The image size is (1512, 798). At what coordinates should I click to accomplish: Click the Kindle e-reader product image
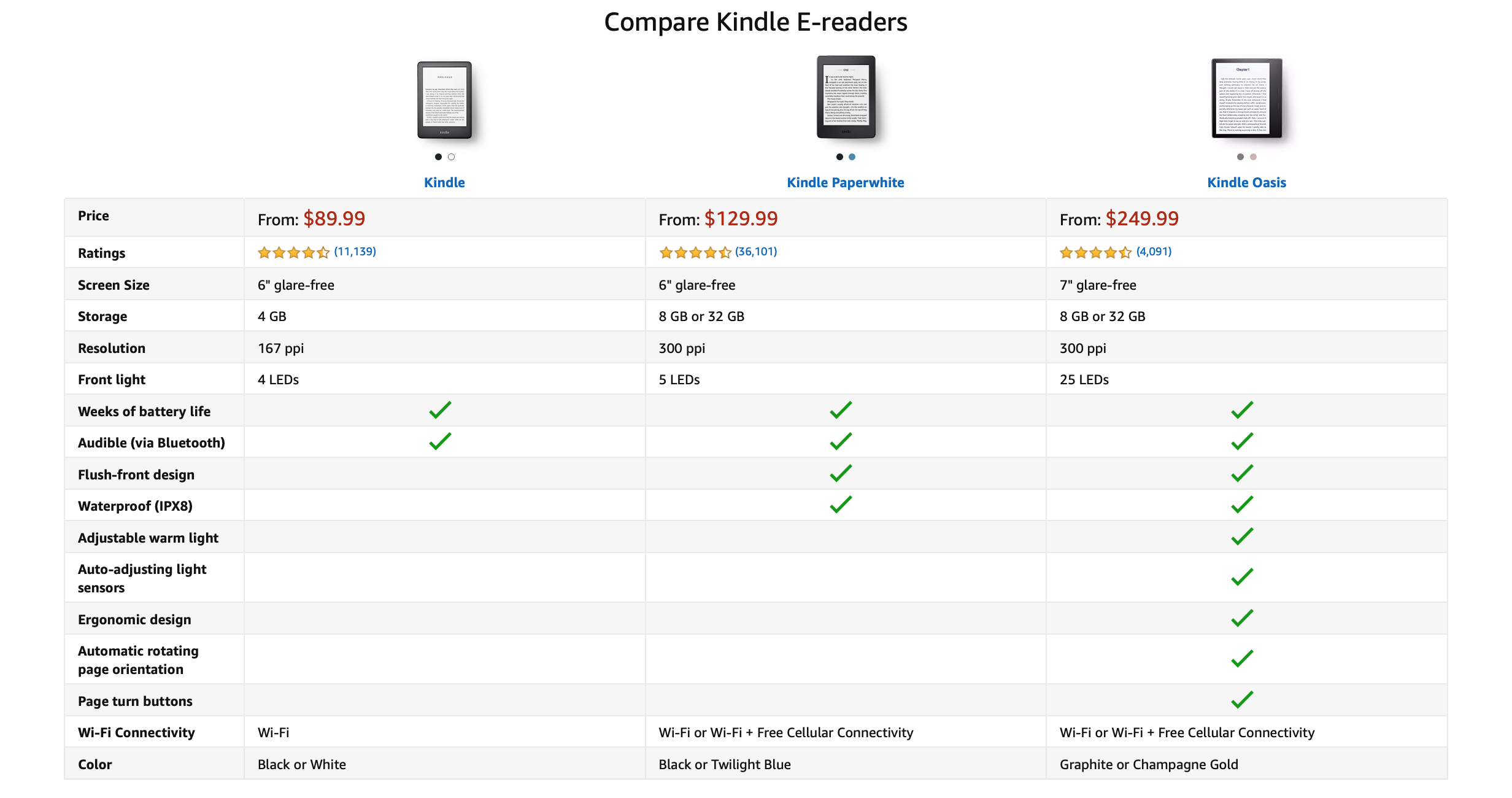coord(444,99)
